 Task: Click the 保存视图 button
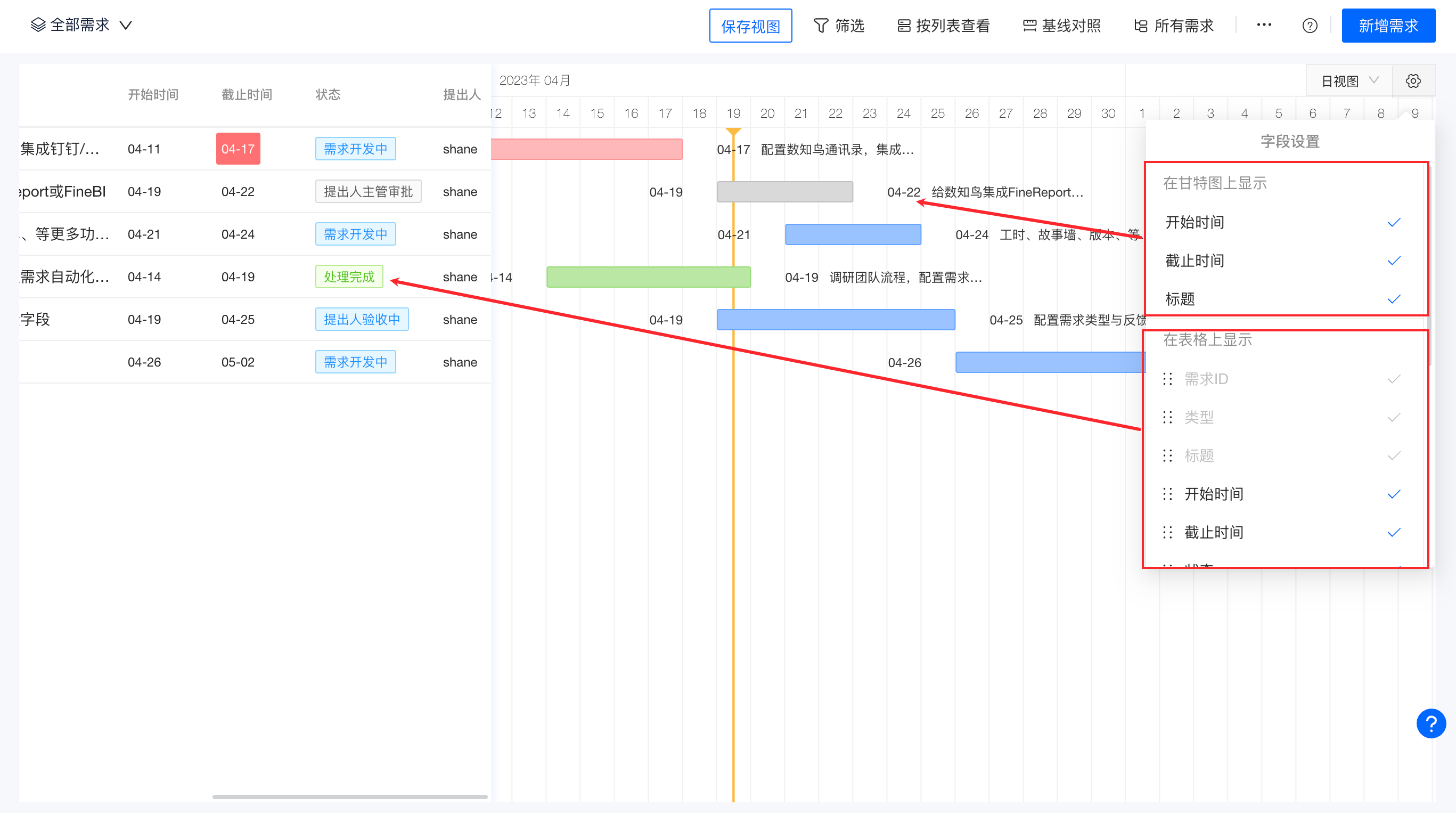click(750, 26)
